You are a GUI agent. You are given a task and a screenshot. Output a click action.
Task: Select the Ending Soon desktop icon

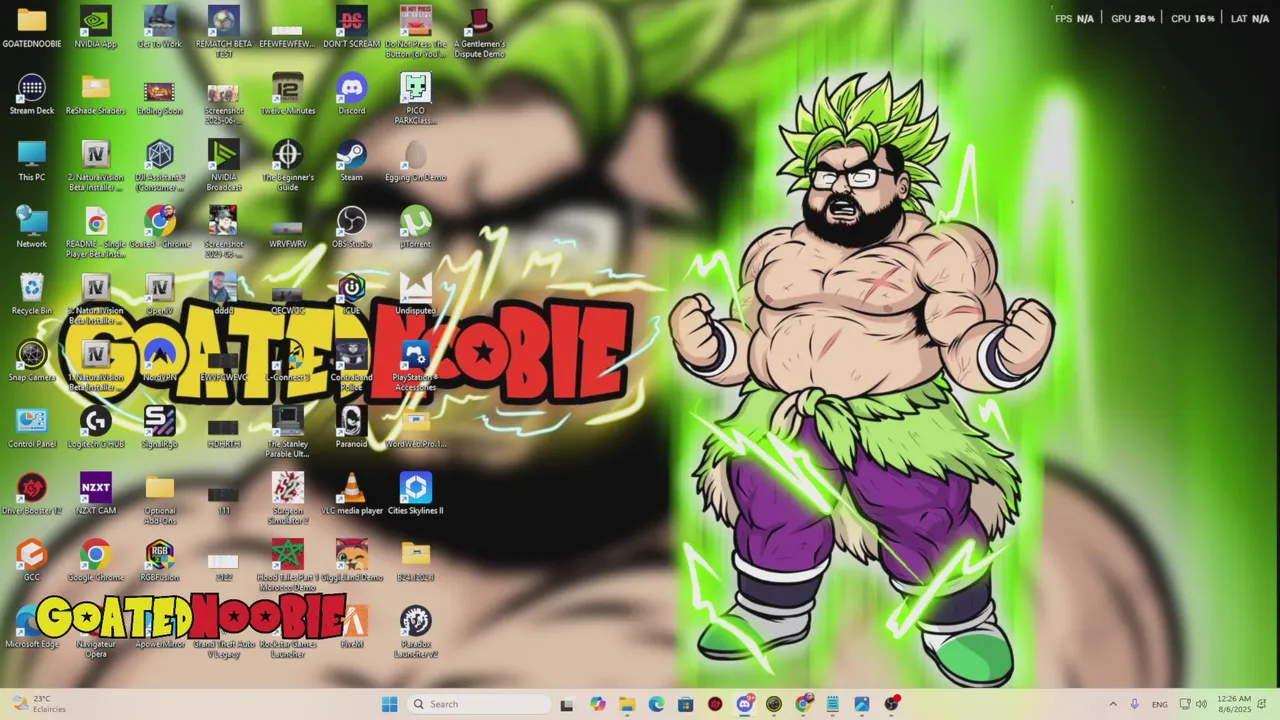pyautogui.click(x=160, y=95)
